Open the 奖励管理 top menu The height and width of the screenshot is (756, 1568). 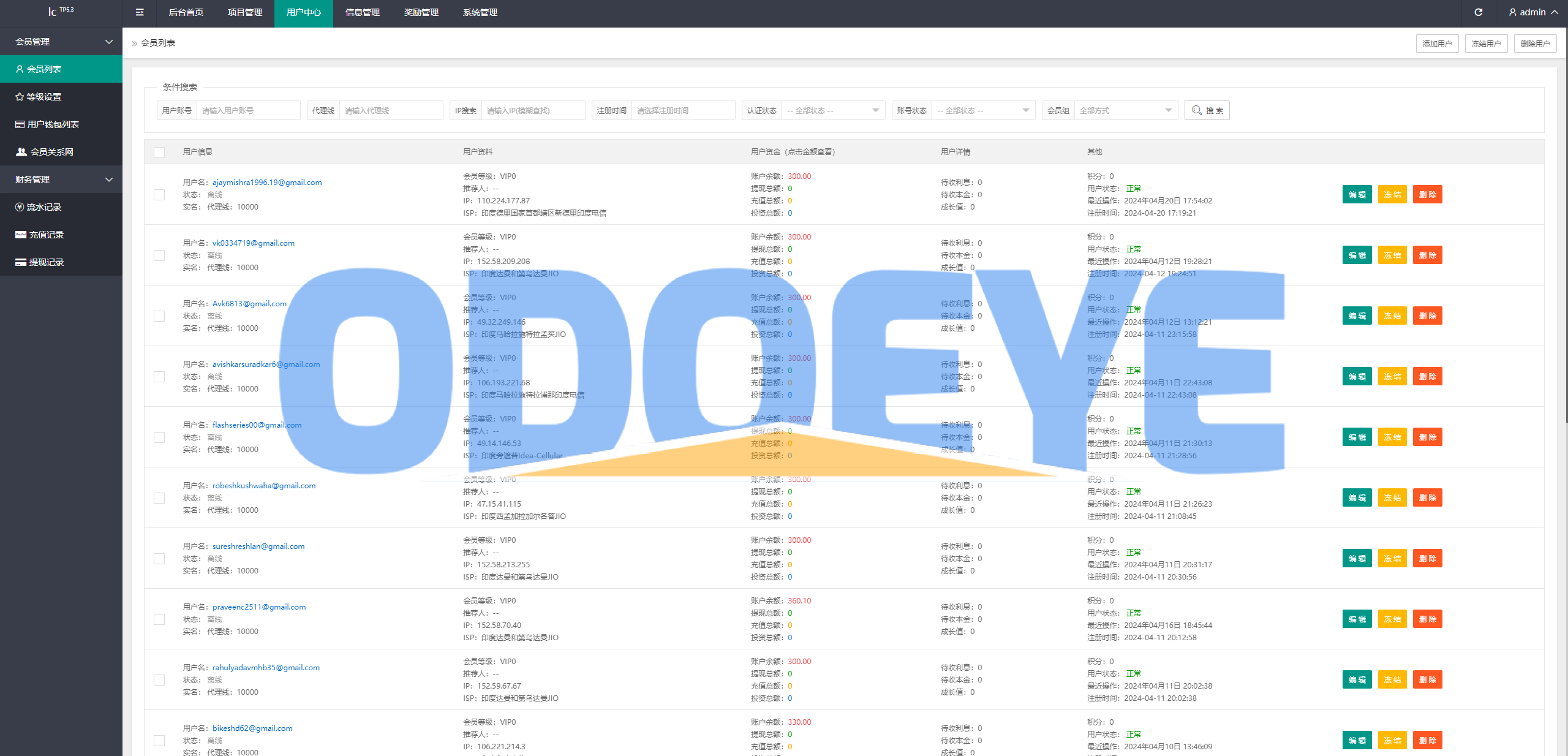[421, 12]
